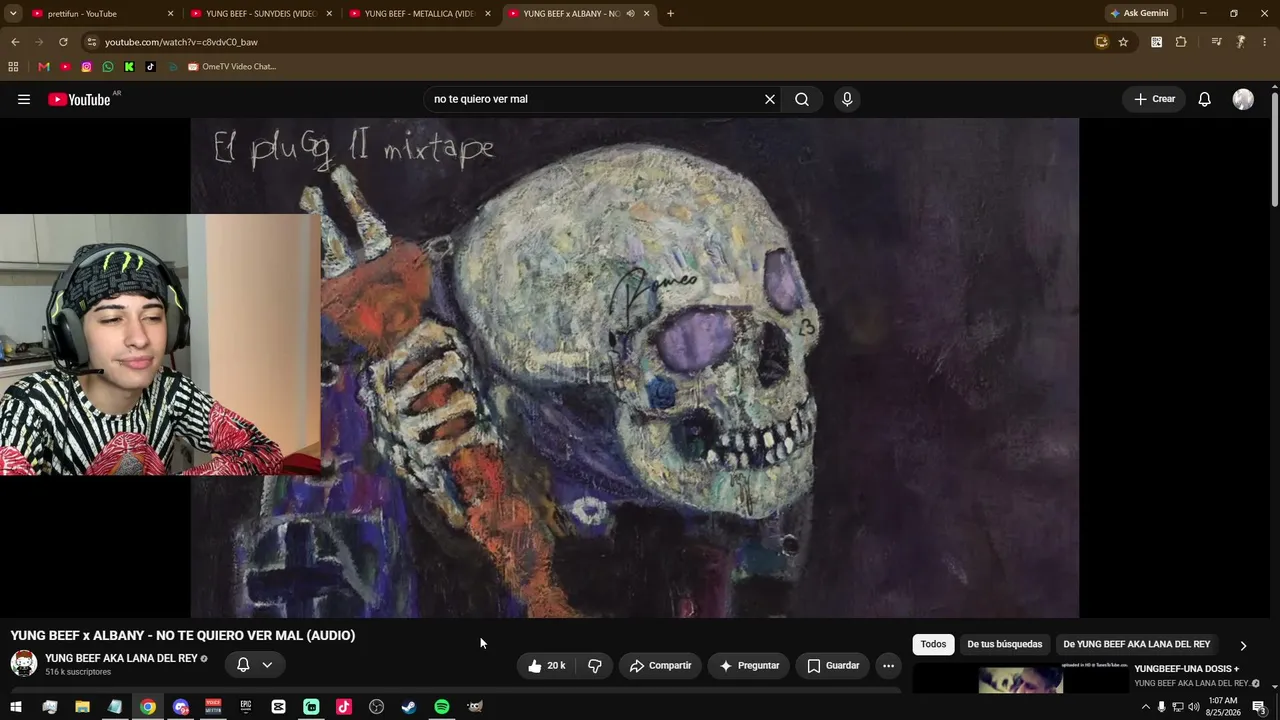The width and height of the screenshot is (1280, 720).
Task: Open YUNG BEEF AKA LANA DEL REY channel avatar
Action: coord(24,663)
